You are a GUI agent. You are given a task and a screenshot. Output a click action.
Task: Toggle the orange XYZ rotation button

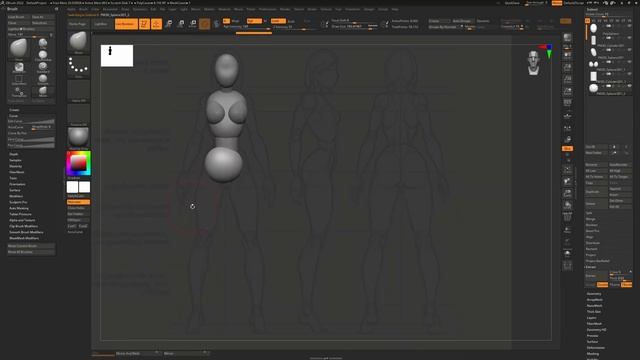coord(567,149)
